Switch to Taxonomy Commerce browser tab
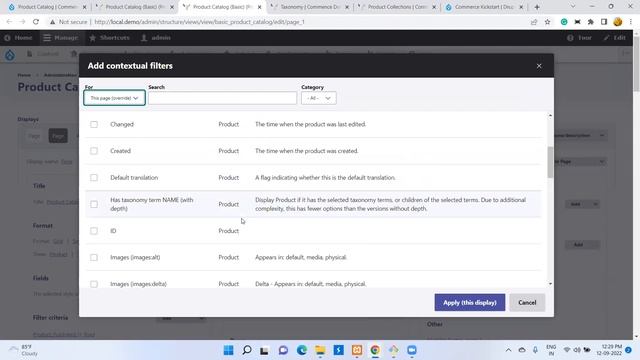This screenshot has height=360, width=640. click(310, 7)
